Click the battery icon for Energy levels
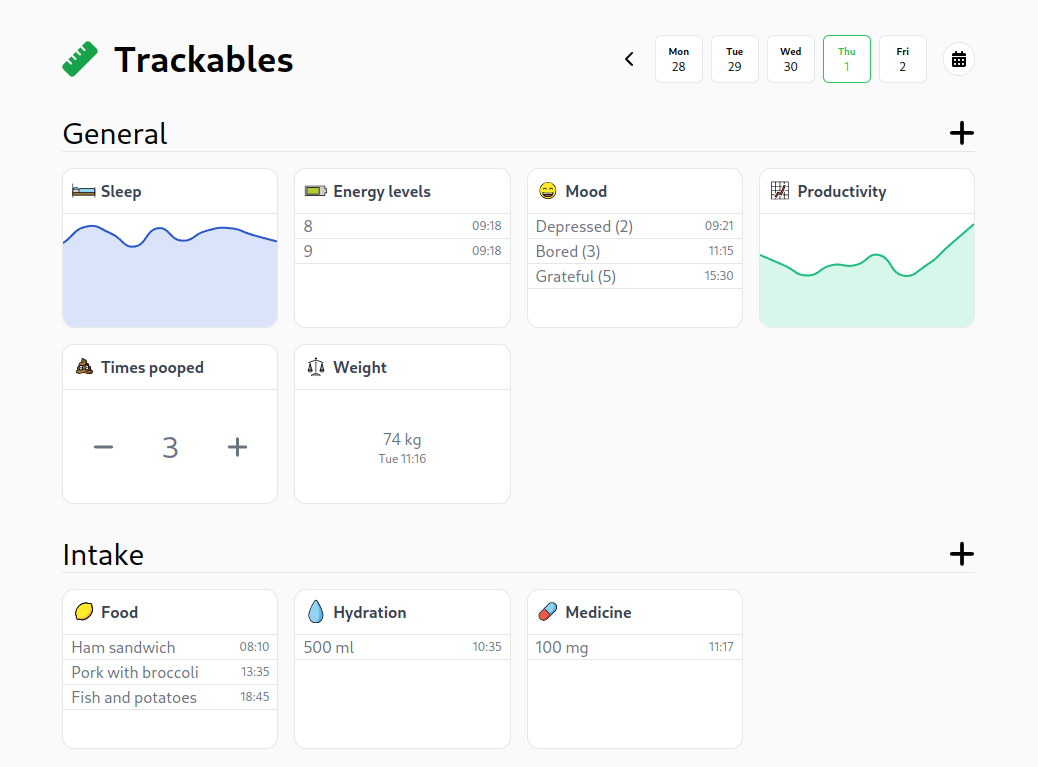The image size is (1038, 767). pyautogui.click(x=315, y=191)
